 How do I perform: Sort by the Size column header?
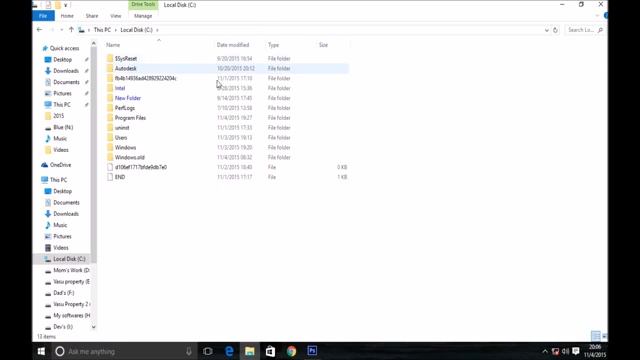[x=323, y=45]
